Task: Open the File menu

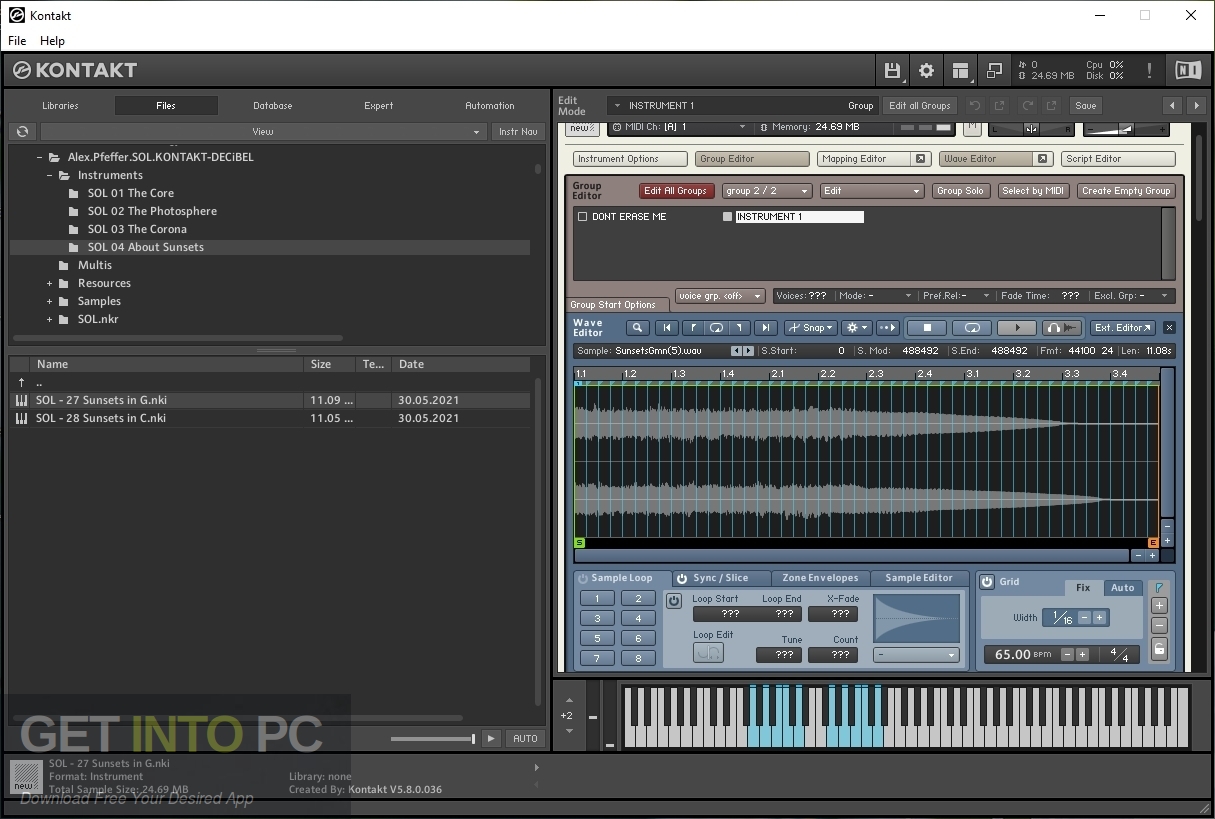Action: [x=17, y=41]
